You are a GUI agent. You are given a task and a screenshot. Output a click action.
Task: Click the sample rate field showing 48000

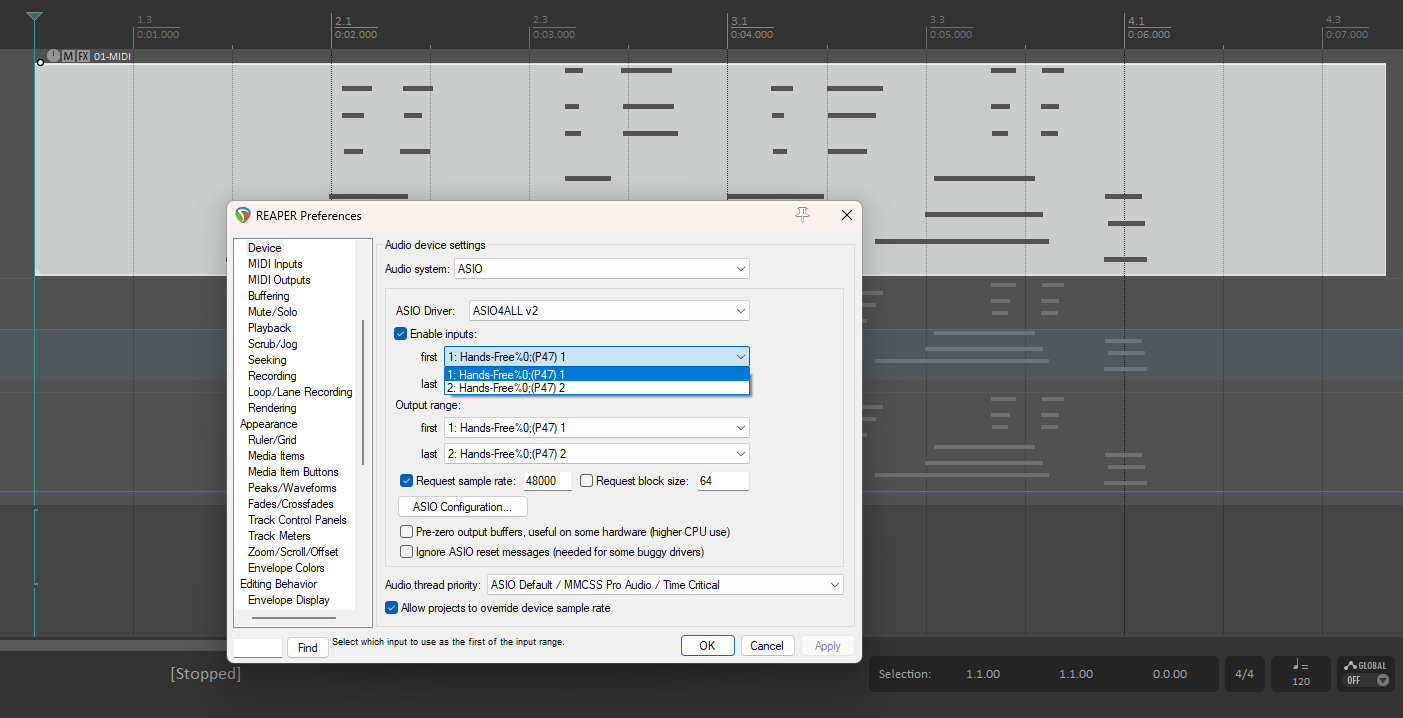click(547, 481)
